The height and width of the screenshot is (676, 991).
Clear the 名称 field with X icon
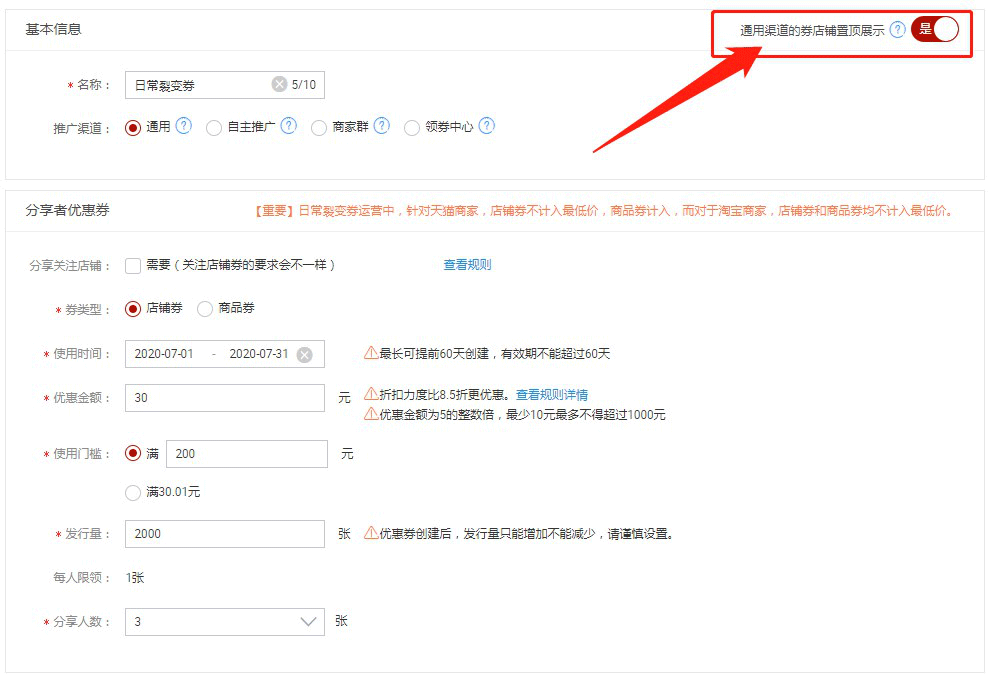(279, 85)
